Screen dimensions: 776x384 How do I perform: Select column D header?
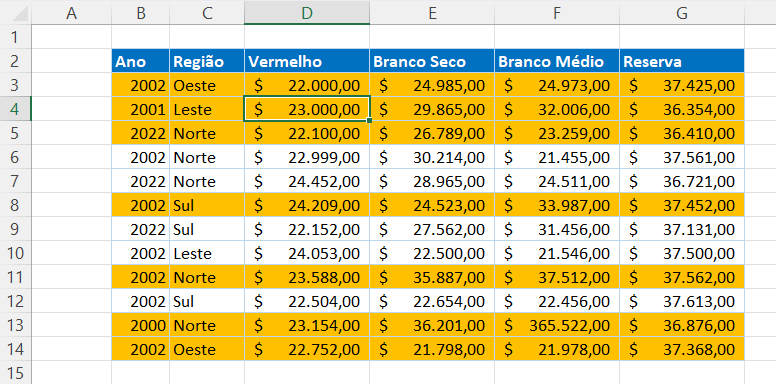pyautogui.click(x=307, y=12)
